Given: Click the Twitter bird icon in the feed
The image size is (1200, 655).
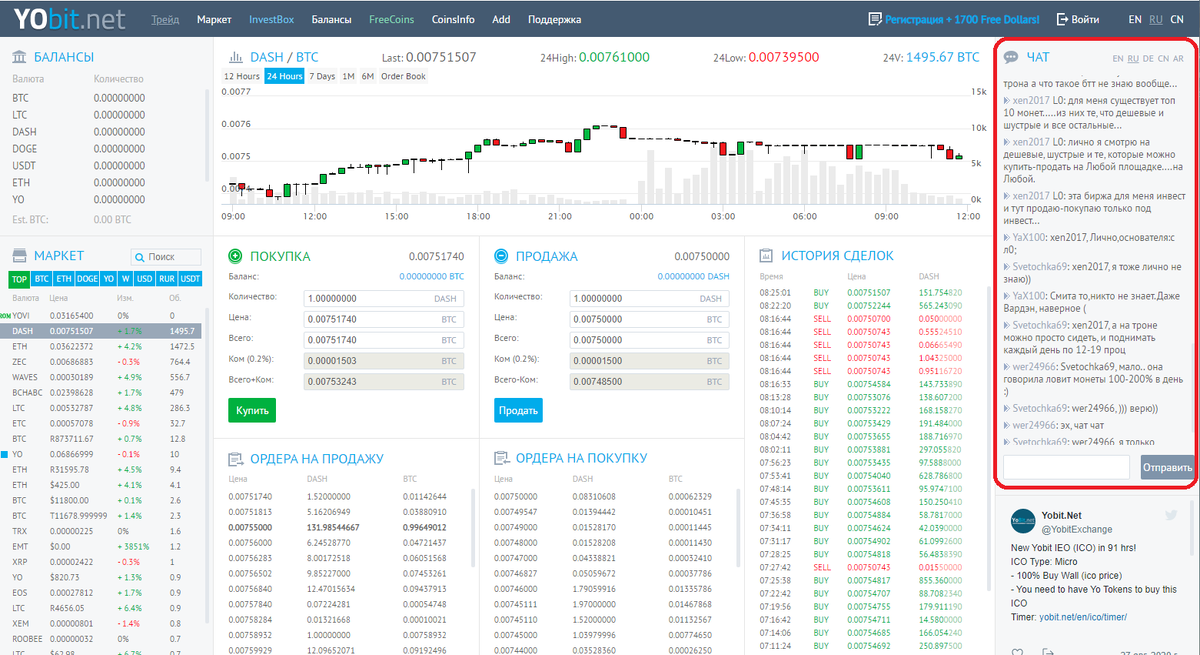Looking at the screenshot, I should [x=1172, y=514].
